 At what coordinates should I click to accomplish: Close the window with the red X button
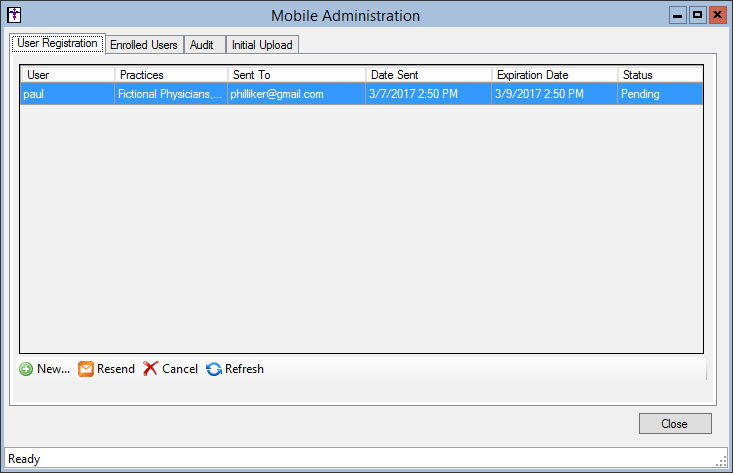coord(716,15)
